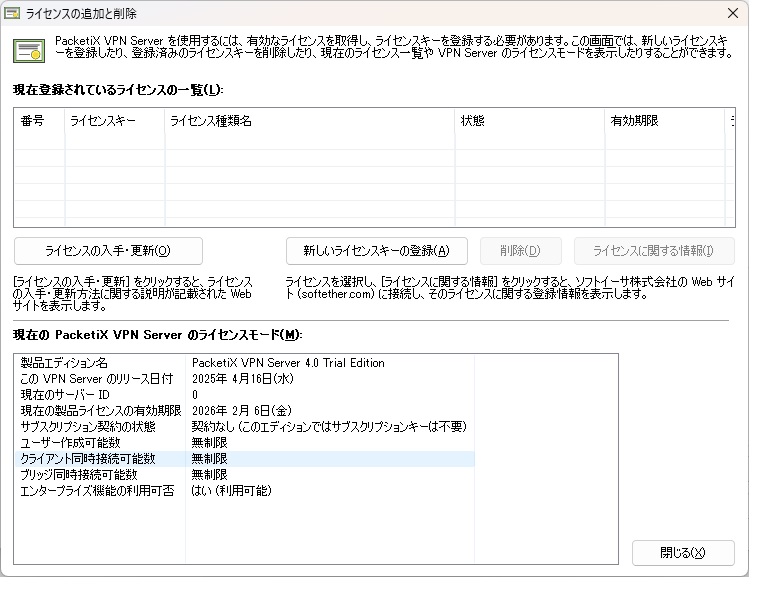
Task: Click the 削除 button
Action: pos(520,251)
